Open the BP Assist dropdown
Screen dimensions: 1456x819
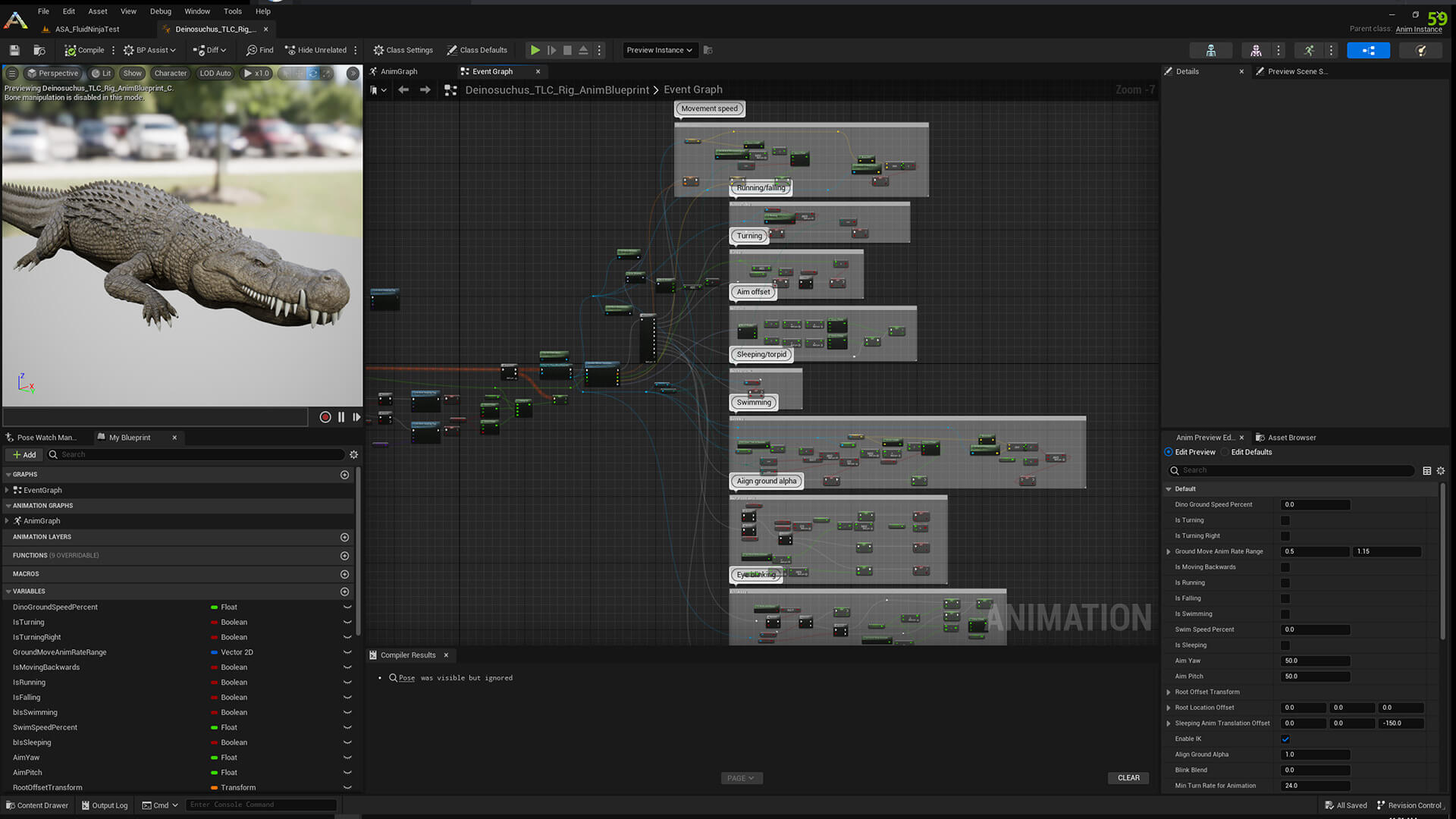click(x=150, y=50)
